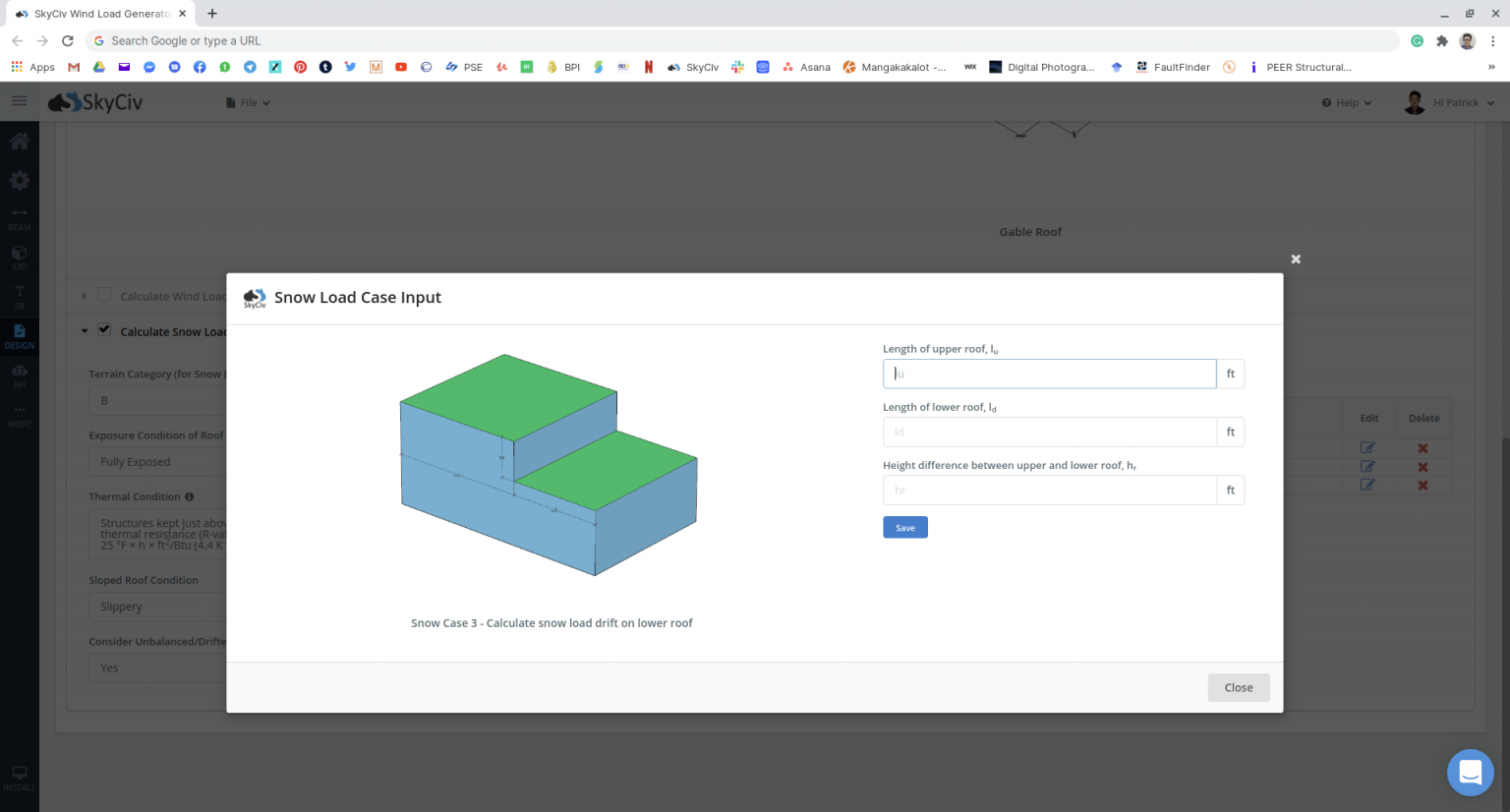Open the S3D module icon
The width and height of the screenshot is (1510, 812).
point(19,258)
